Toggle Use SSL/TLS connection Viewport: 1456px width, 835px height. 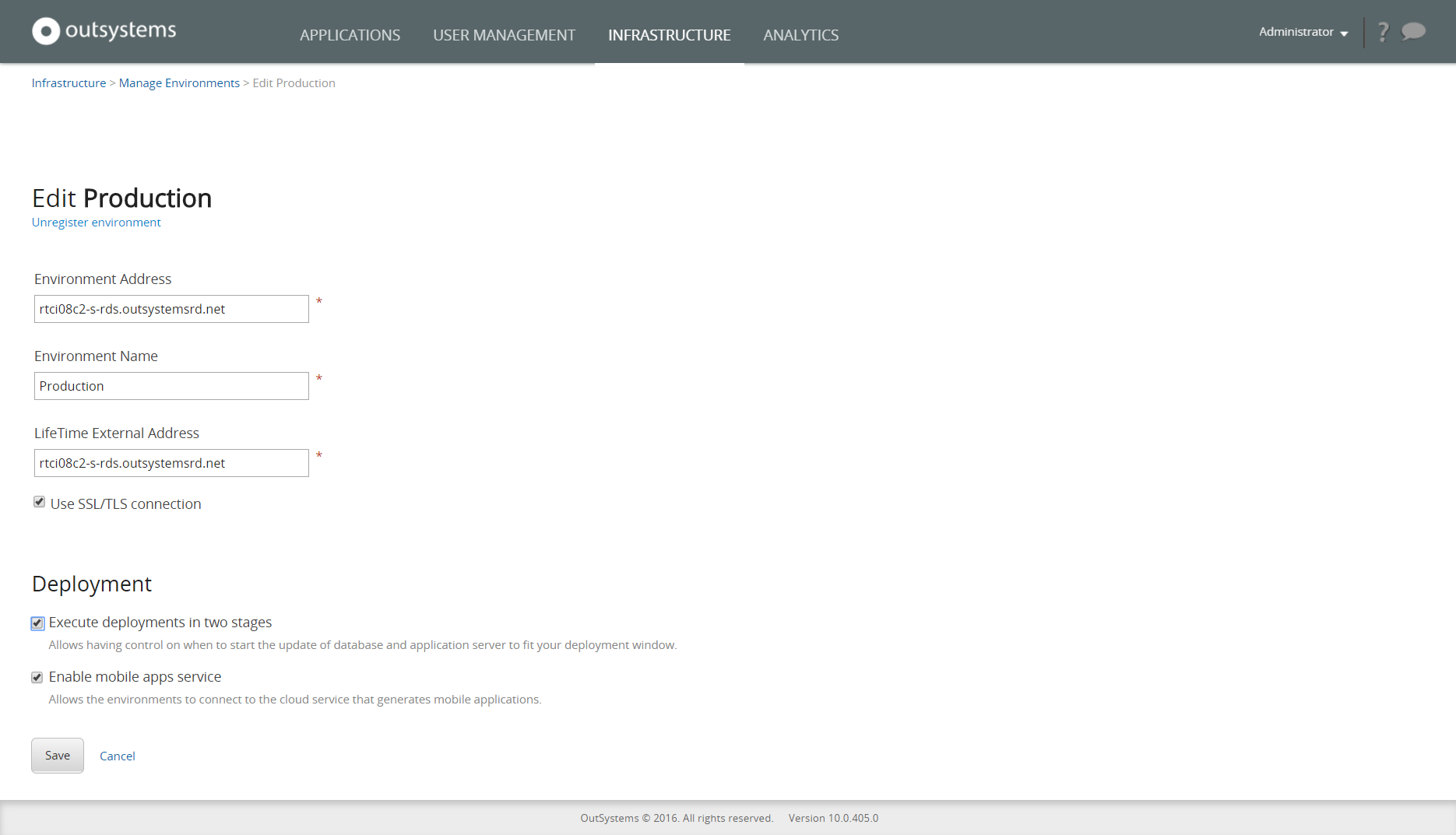click(39, 502)
